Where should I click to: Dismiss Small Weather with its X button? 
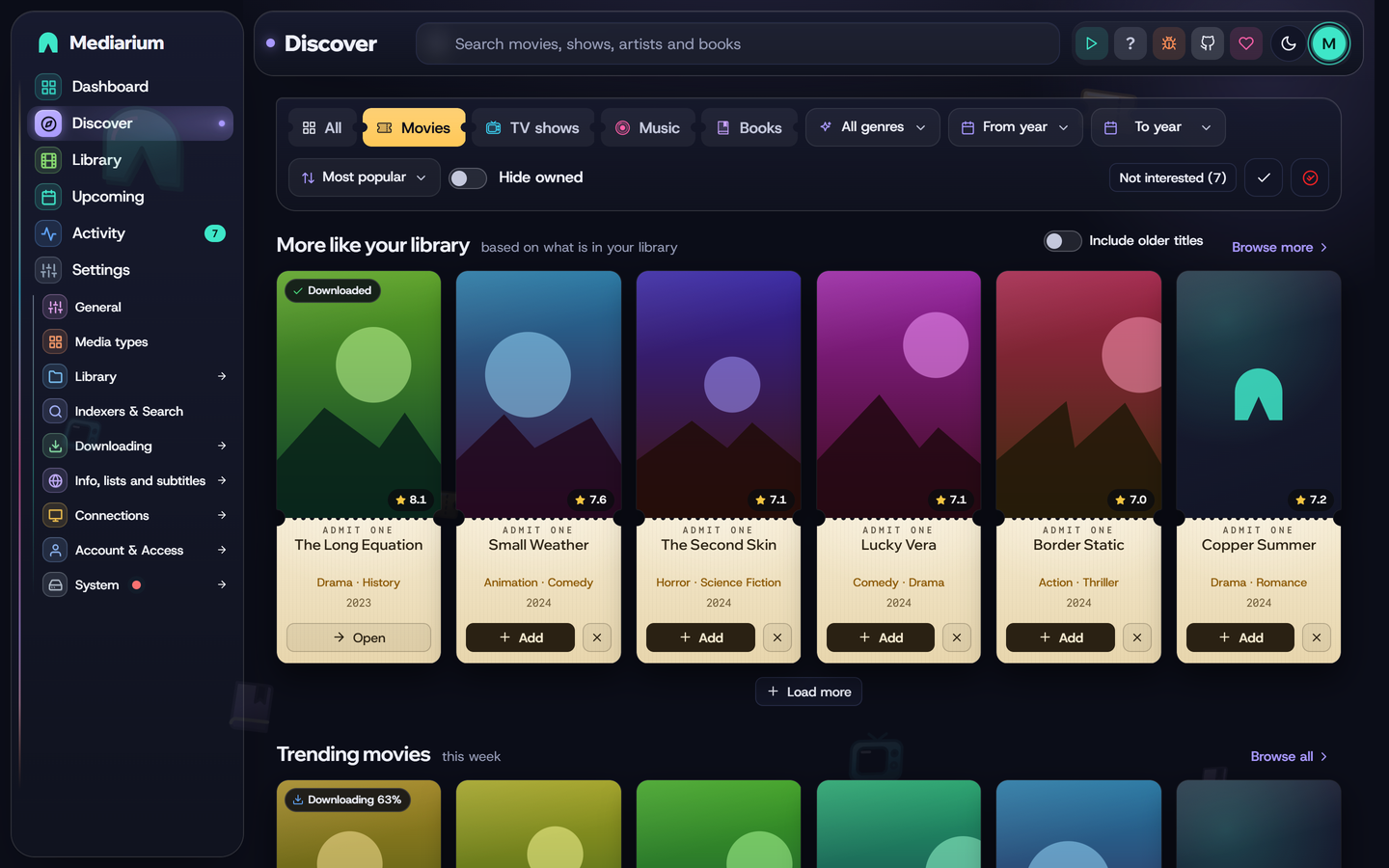tap(597, 637)
